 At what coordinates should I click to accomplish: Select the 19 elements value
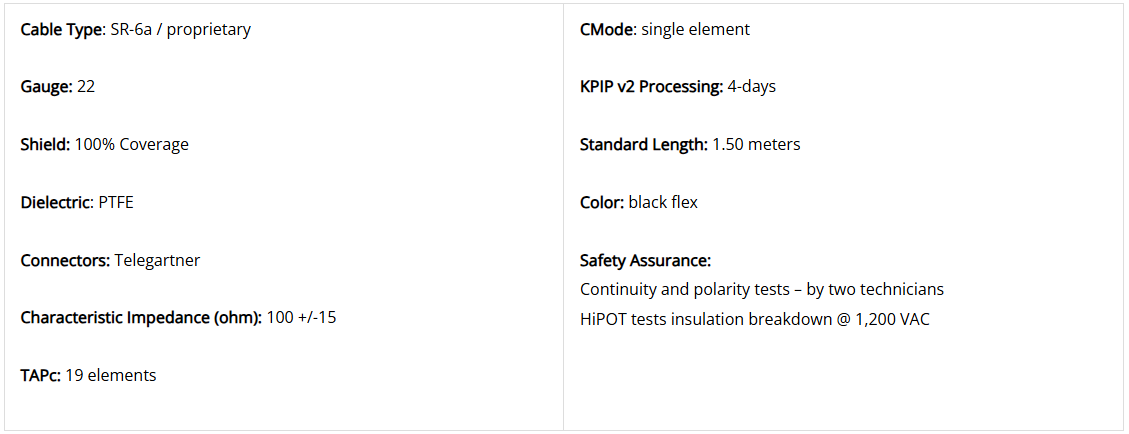pyautogui.click(x=111, y=375)
